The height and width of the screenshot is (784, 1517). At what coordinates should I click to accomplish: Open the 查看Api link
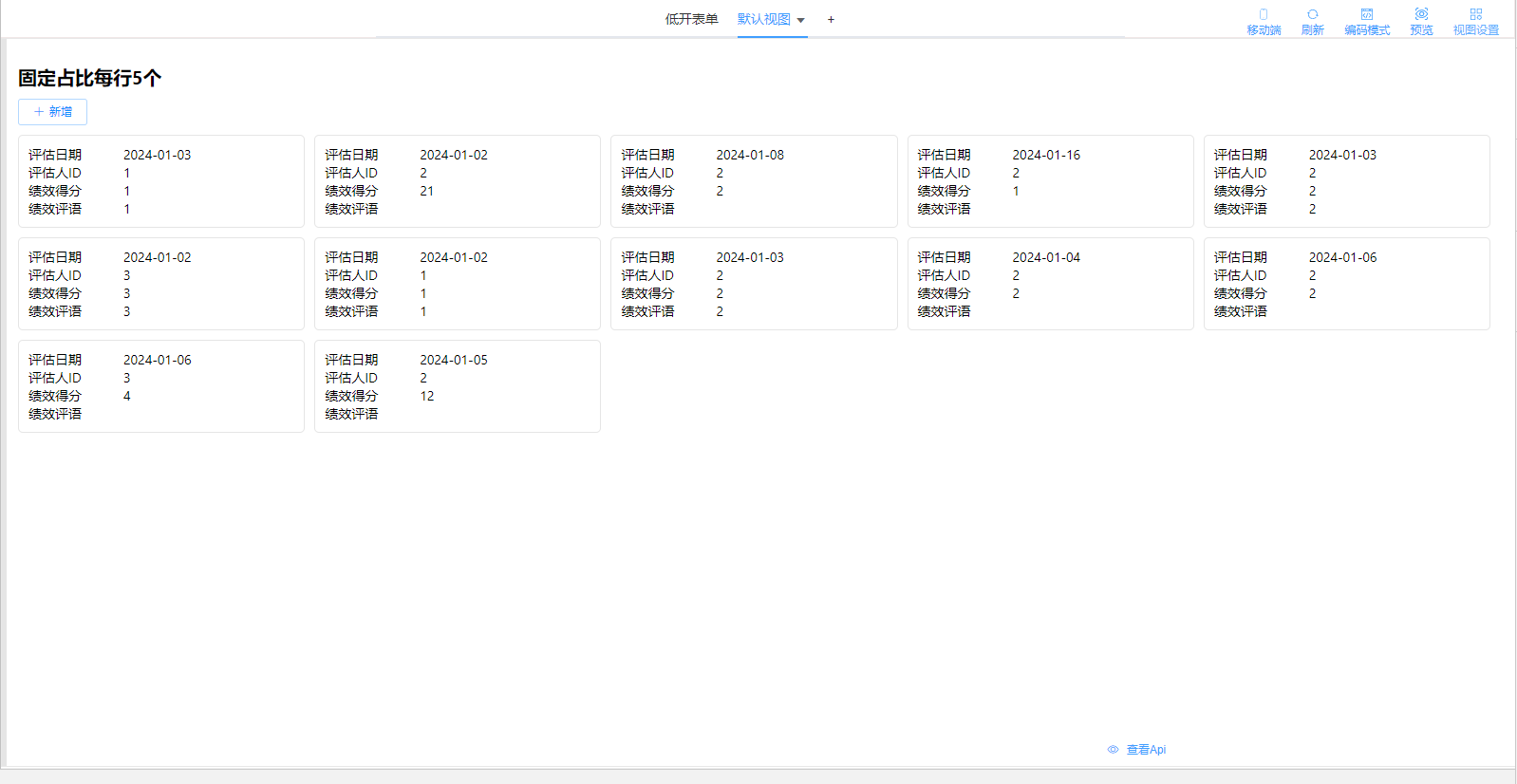pos(1146,750)
